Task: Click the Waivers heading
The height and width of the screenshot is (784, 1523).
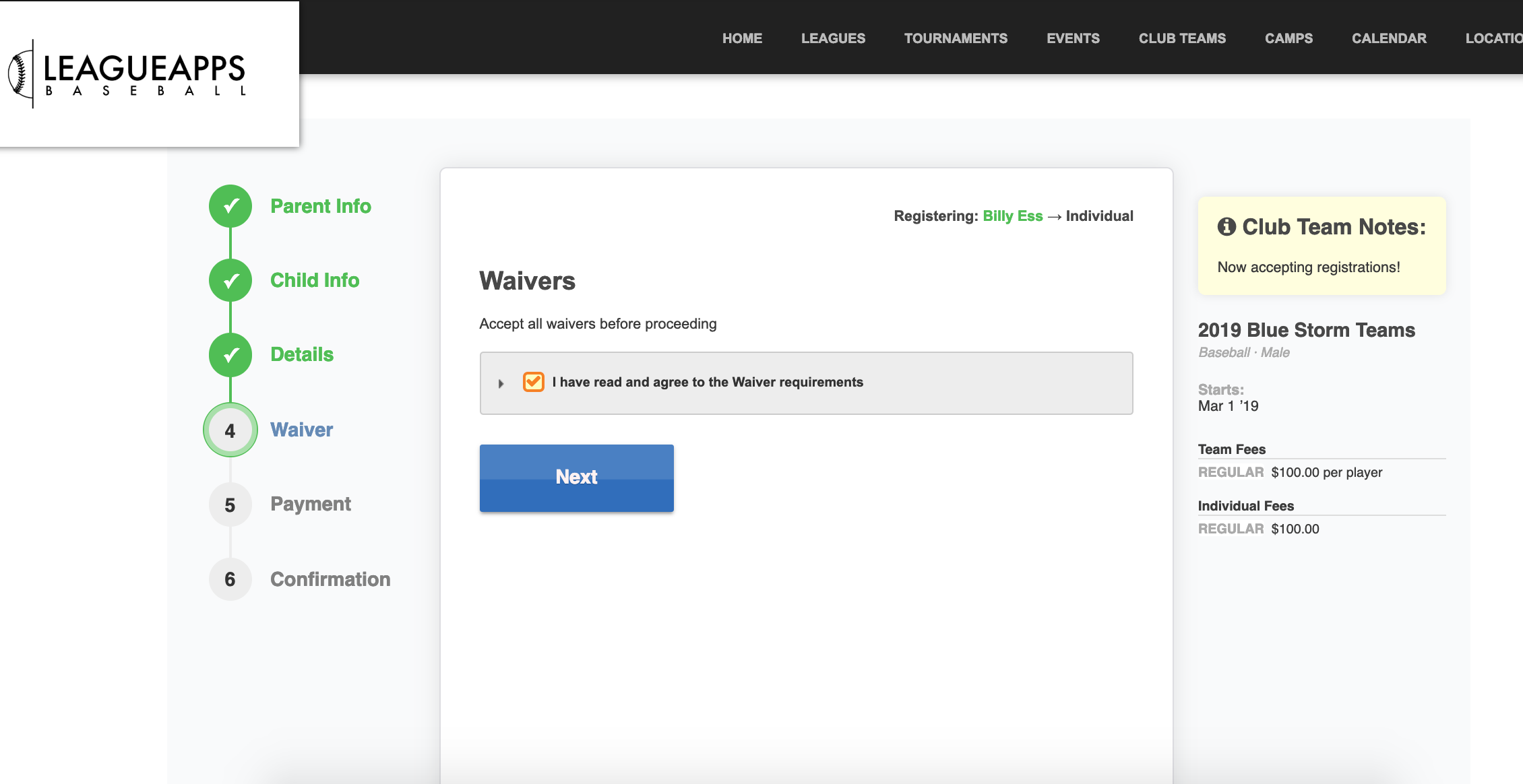Action: pos(527,281)
